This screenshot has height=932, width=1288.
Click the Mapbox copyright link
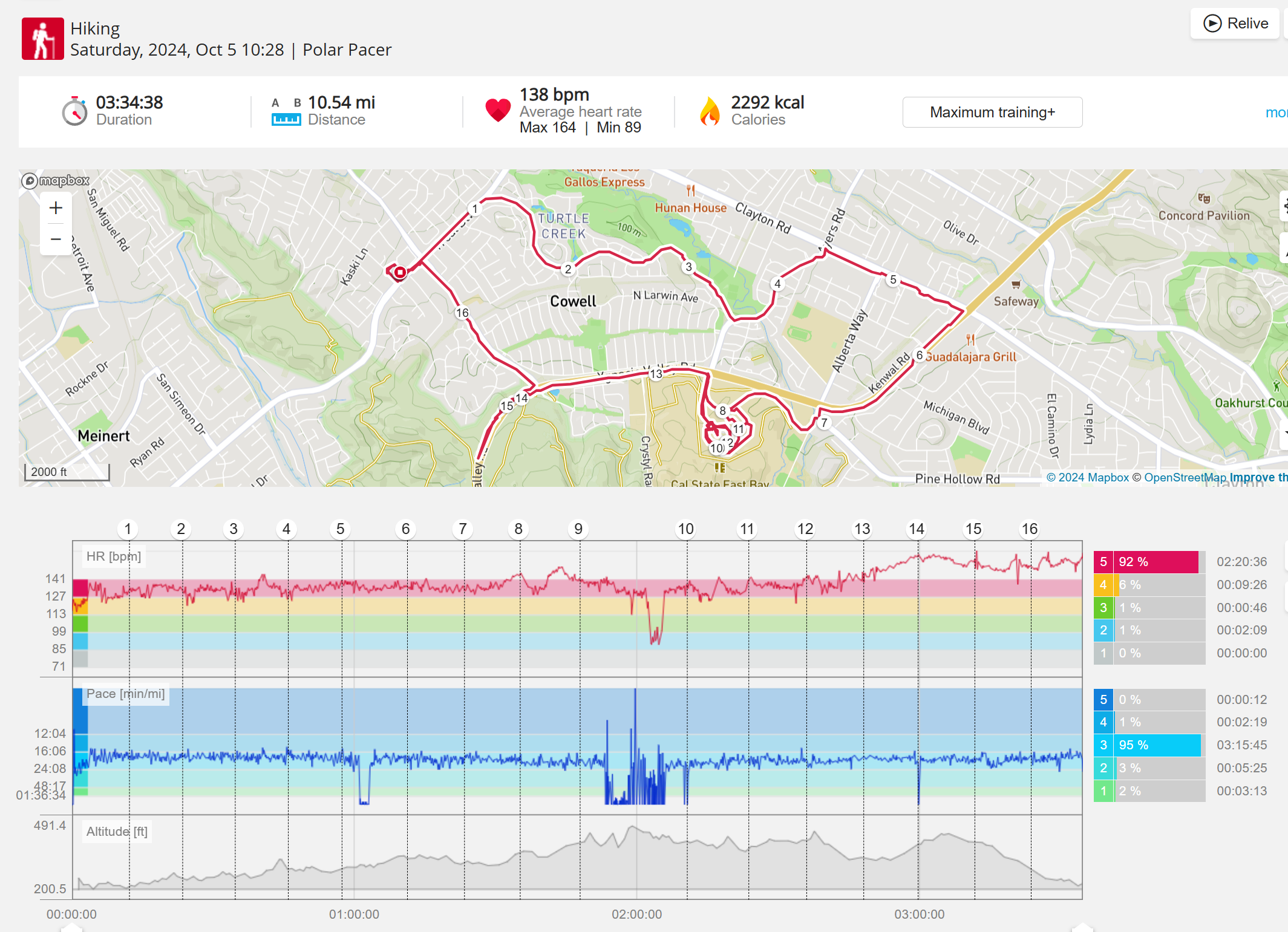click(1087, 478)
